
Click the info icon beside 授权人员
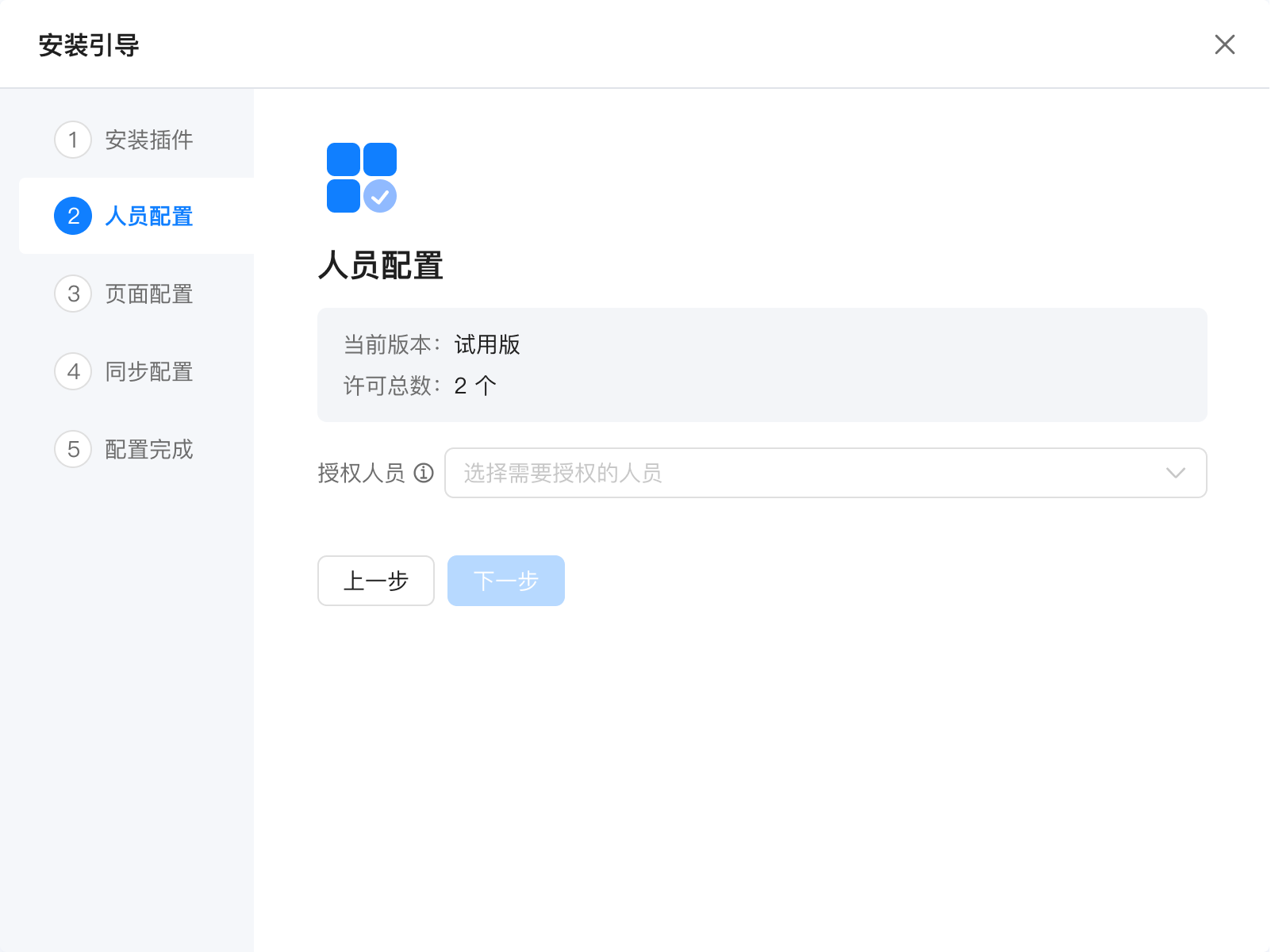pyautogui.click(x=424, y=473)
